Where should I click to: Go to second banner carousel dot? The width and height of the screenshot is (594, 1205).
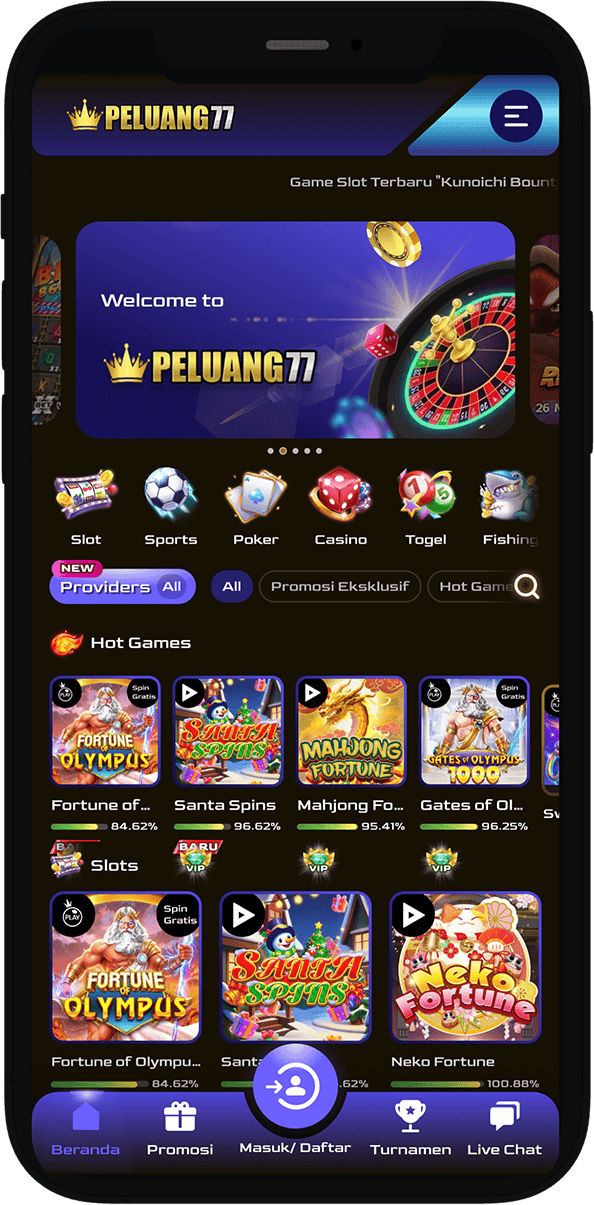(x=283, y=451)
